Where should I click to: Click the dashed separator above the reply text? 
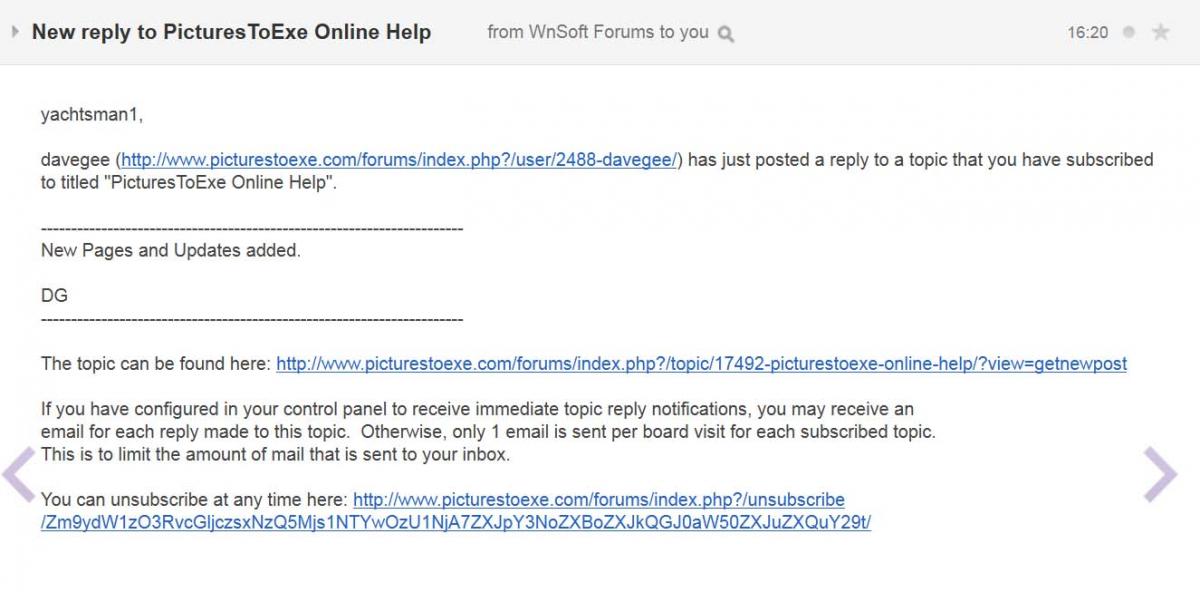point(251,229)
